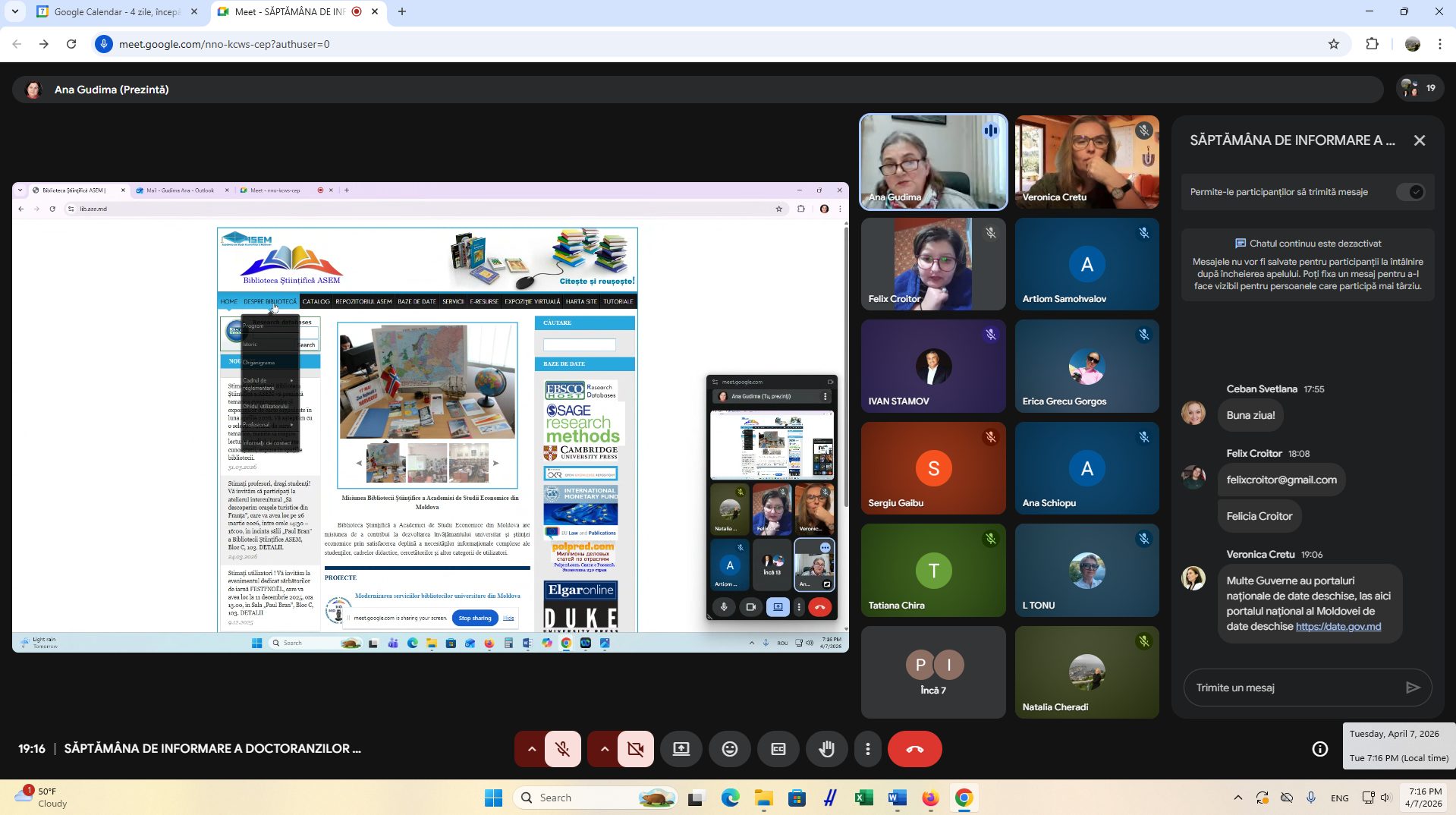Screen dimensions: 1456x815
Task: Open the date.gov.md link in chat
Action: (x=1338, y=626)
